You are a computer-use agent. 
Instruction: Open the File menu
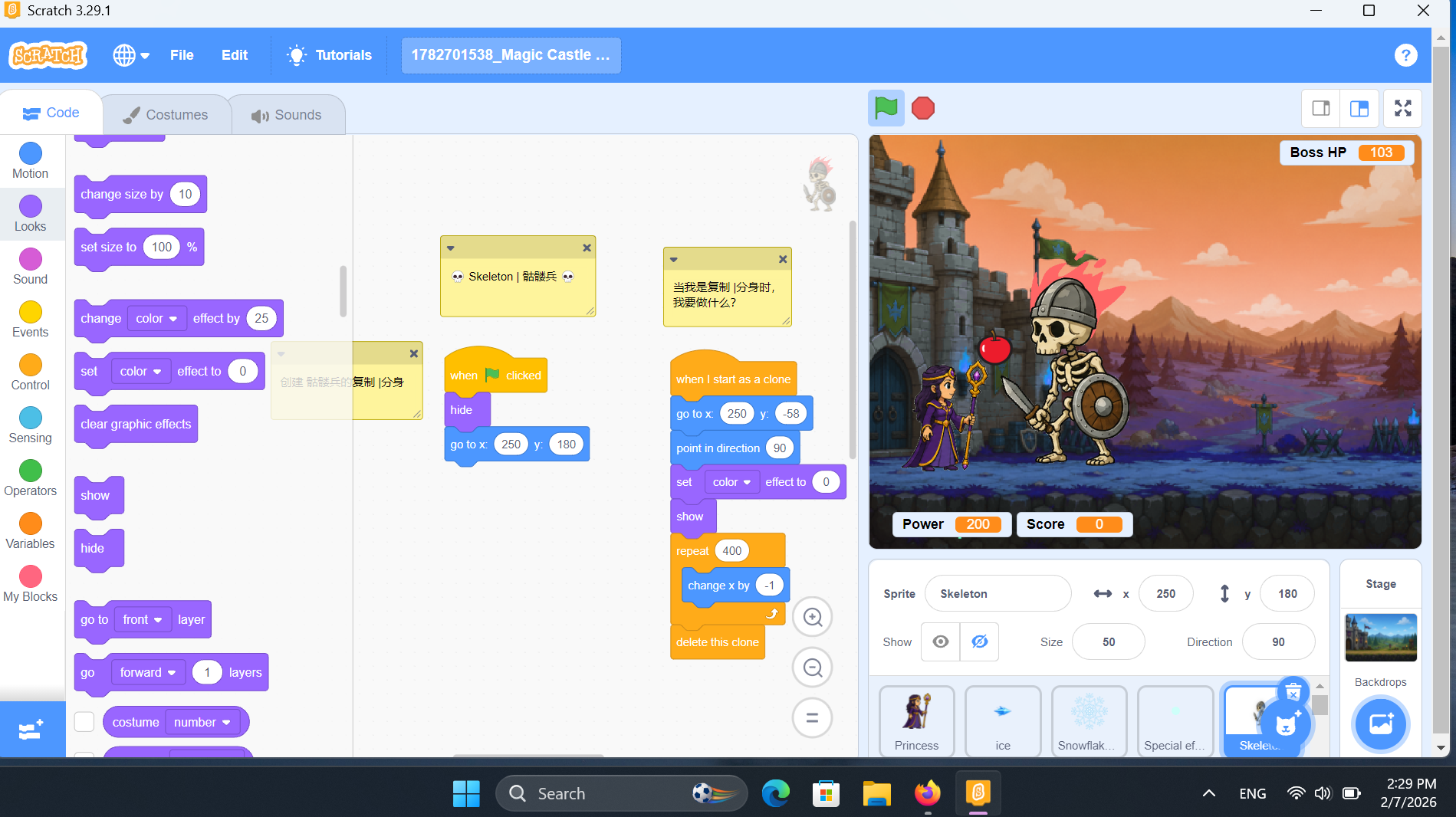182,55
